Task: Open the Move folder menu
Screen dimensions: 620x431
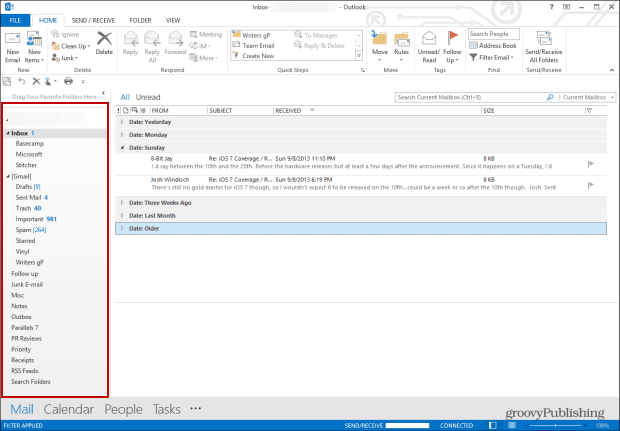Action: pyautogui.click(x=380, y=47)
